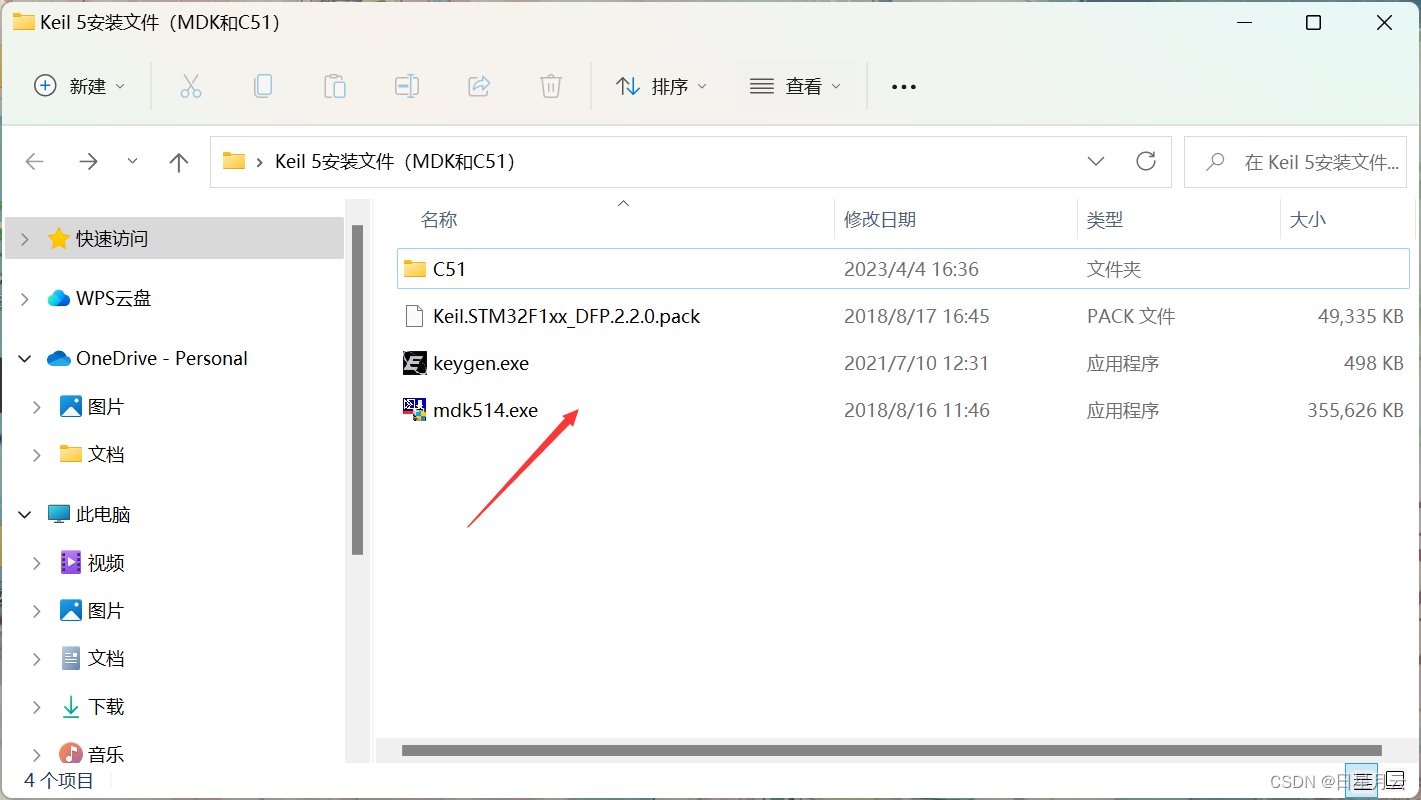Expand 图片 under OneDrive
1421x800 pixels.
click(37, 407)
